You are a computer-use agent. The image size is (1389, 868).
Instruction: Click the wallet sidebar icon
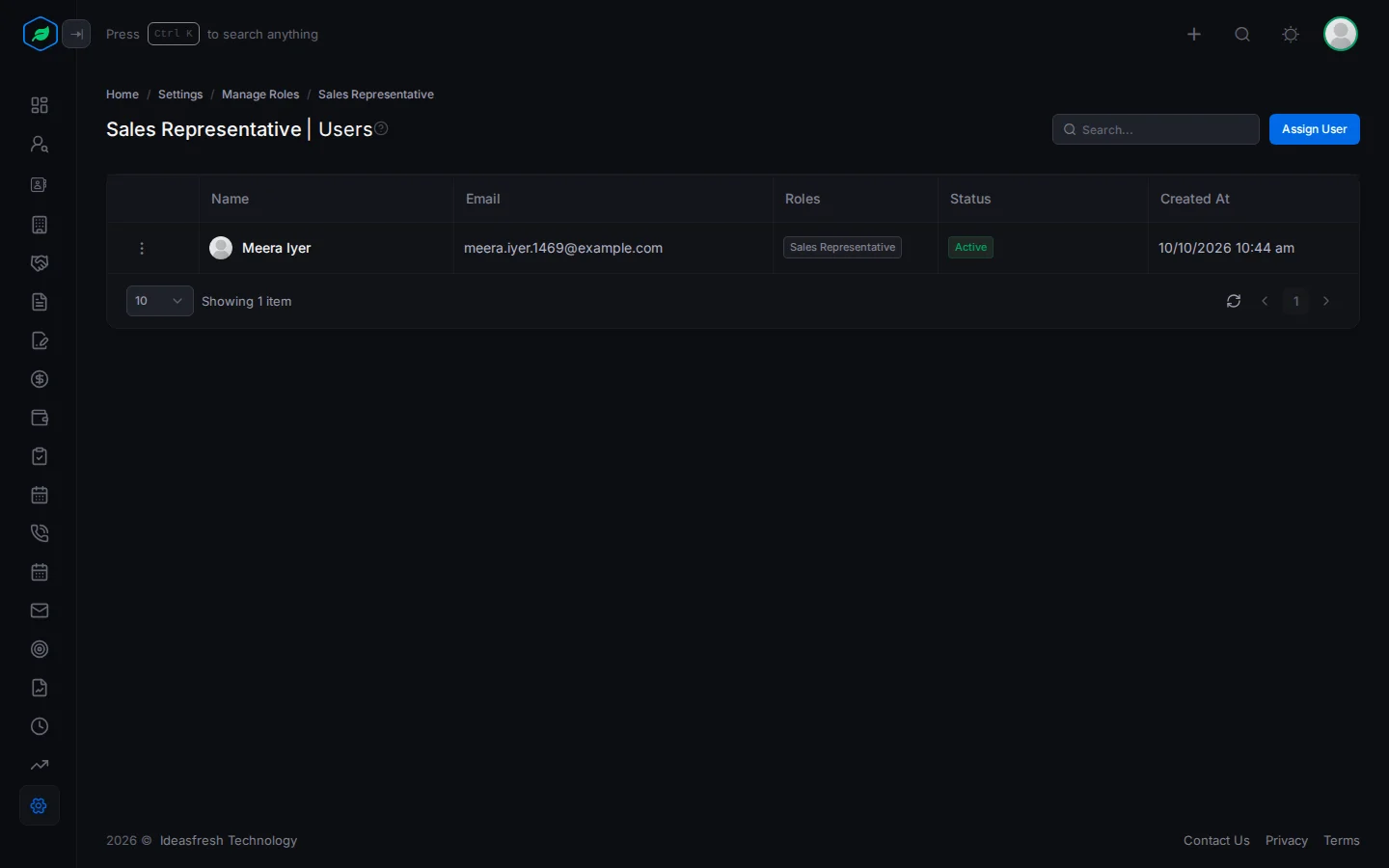[40, 418]
